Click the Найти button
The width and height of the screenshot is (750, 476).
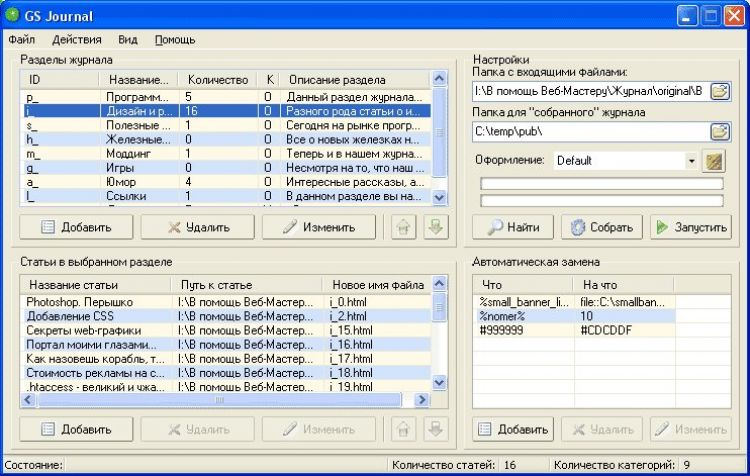[513, 227]
